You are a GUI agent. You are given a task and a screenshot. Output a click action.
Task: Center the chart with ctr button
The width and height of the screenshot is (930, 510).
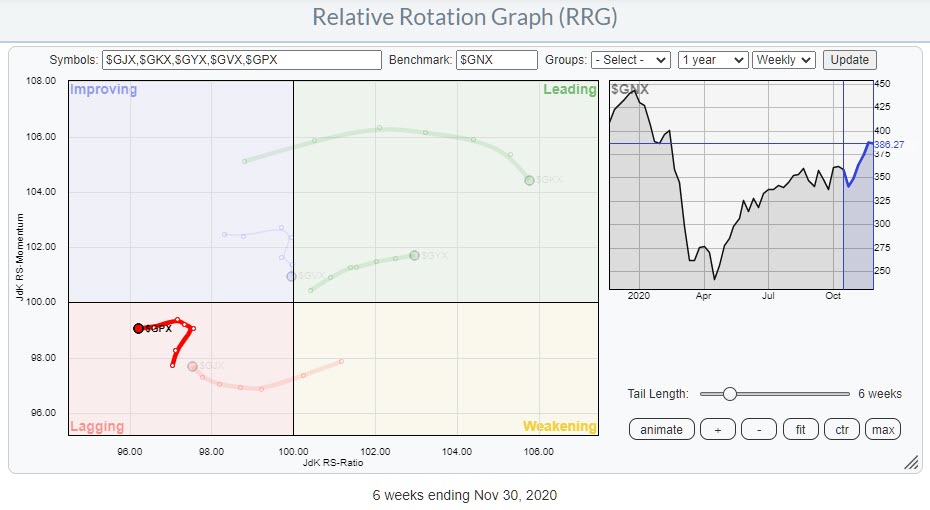pos(842,430)
